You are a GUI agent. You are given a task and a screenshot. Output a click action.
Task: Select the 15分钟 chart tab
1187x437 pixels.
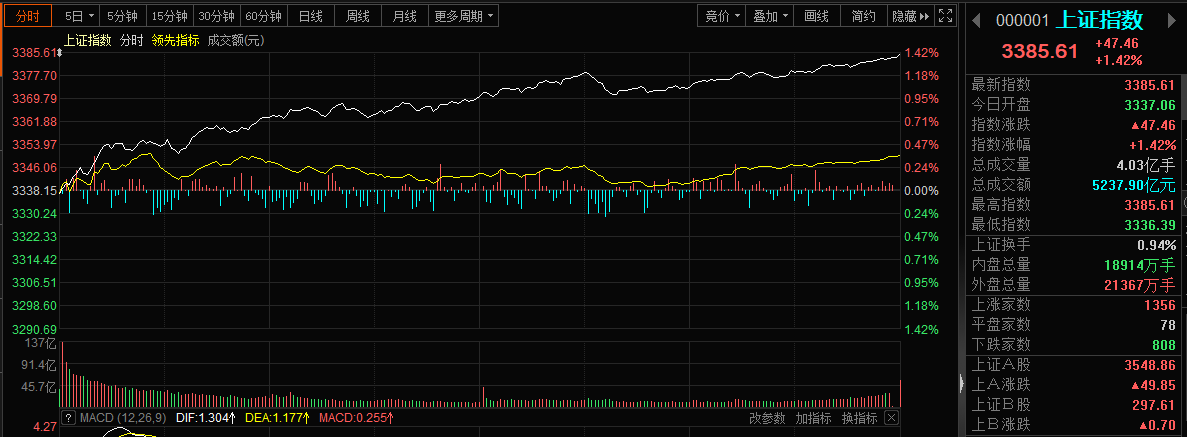tap(169, 16)
